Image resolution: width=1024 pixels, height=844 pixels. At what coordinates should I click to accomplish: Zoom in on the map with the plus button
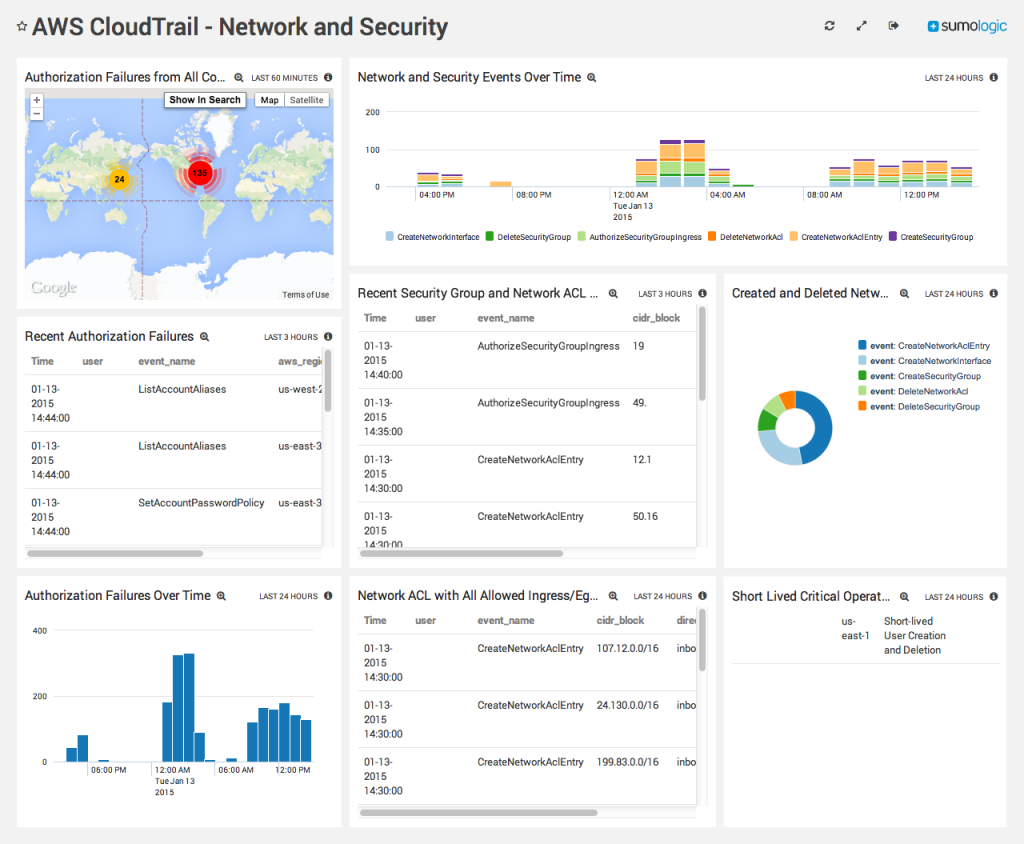click(x=37, y=100)
